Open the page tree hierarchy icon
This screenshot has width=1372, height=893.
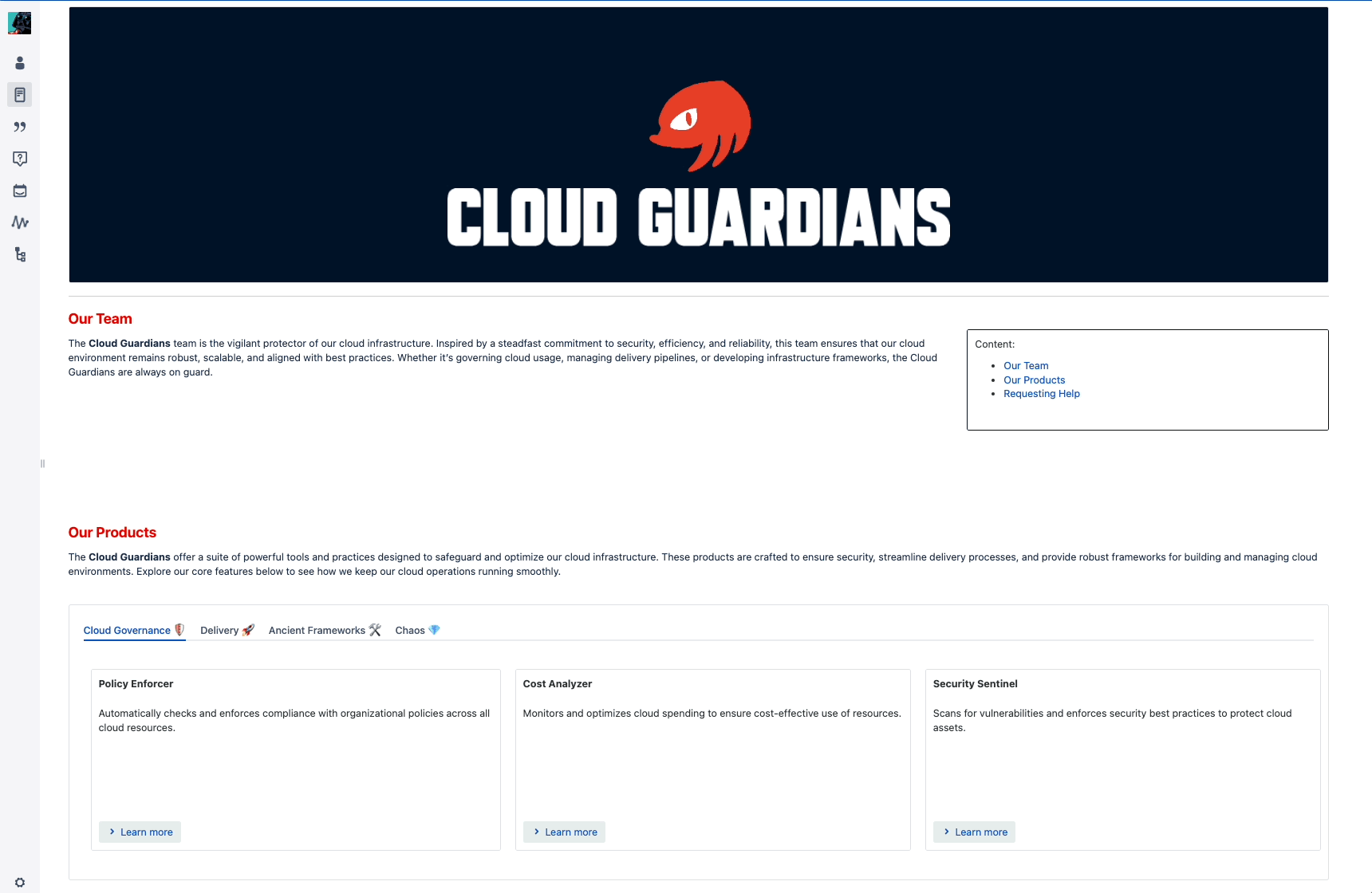(x=20, y=254)
